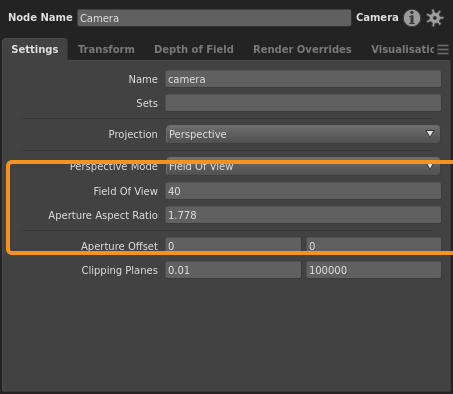Click the empty Sets field

point(303,103)
